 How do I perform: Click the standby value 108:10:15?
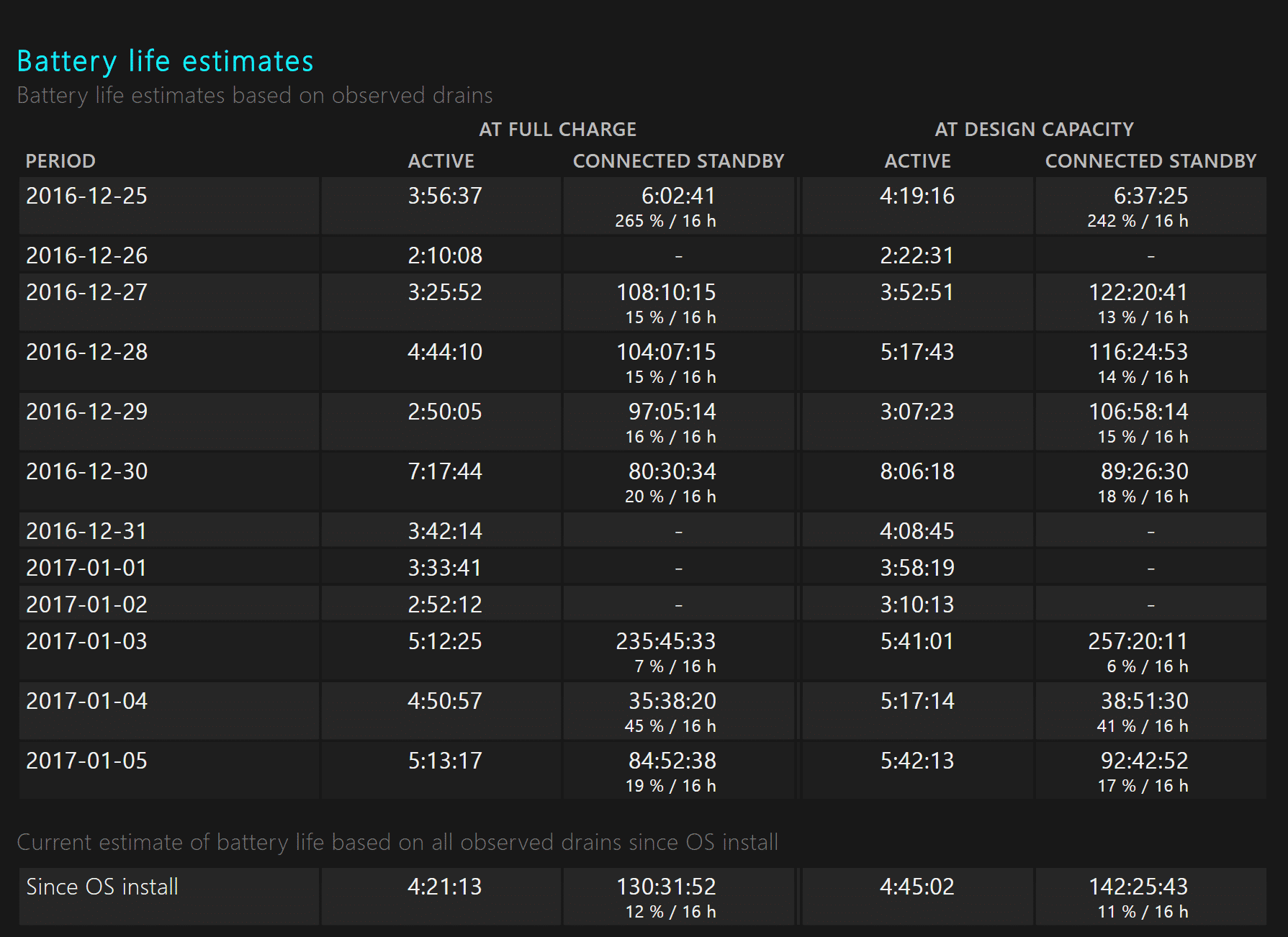(666, 292)
